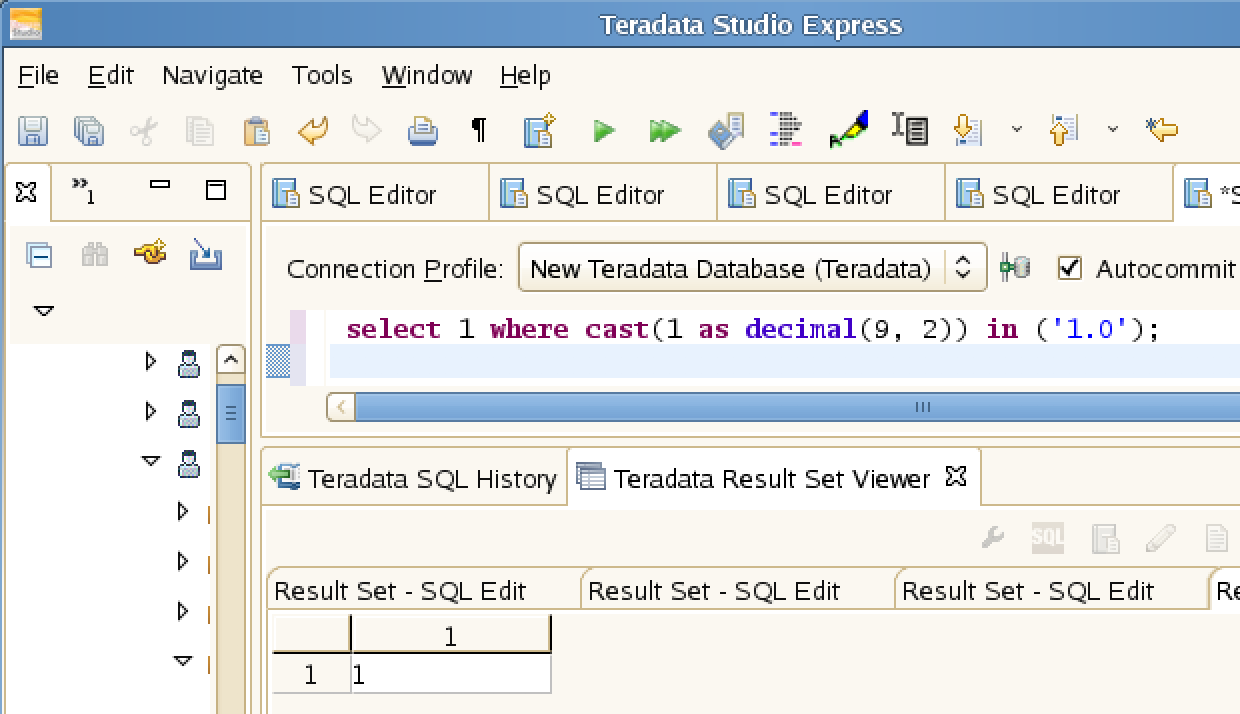Show hidden views chevron with 1
Screen dimensions: 1240x714
coord(84,190)
